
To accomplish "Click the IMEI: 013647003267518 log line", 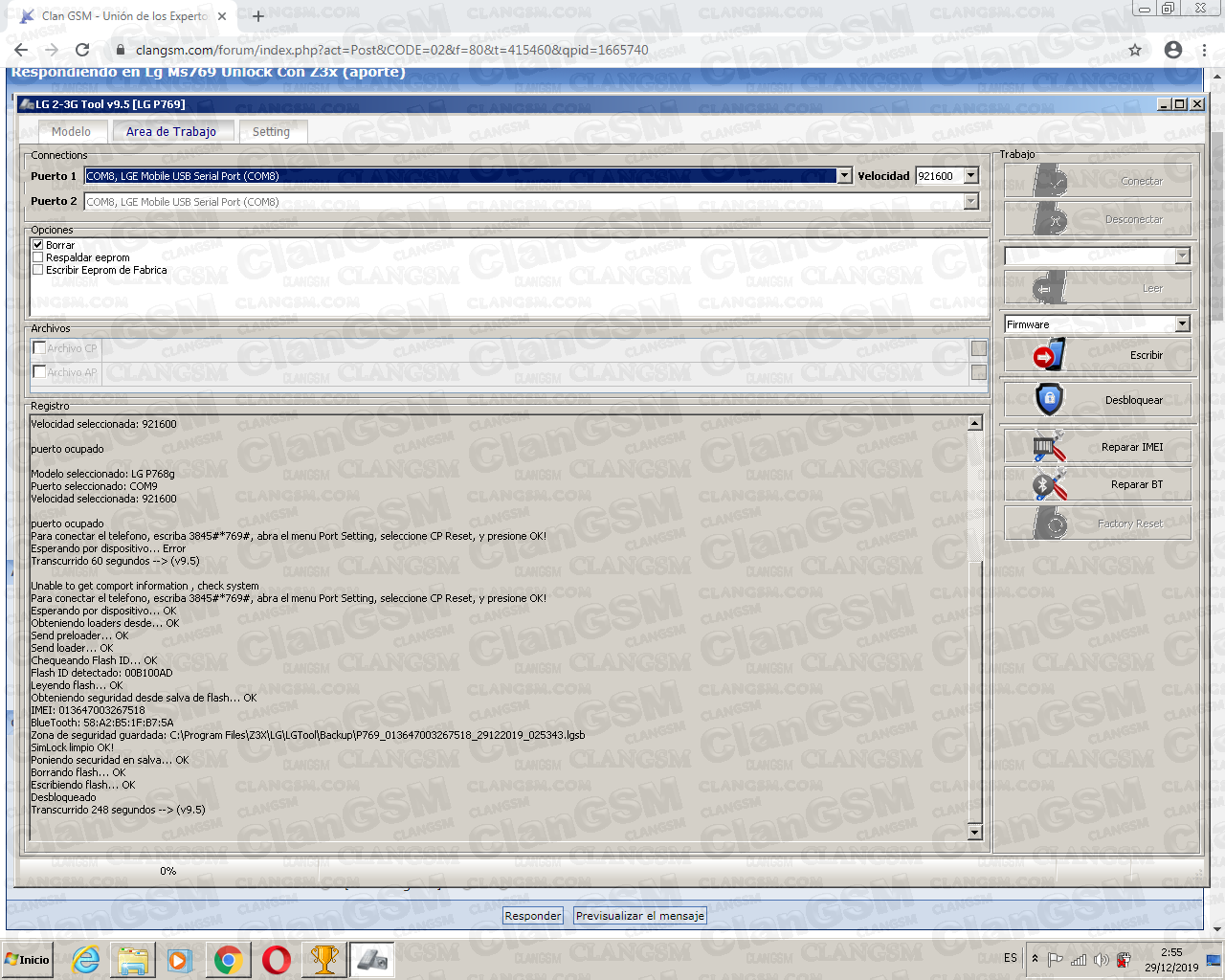I will click(x=88, y=710).
